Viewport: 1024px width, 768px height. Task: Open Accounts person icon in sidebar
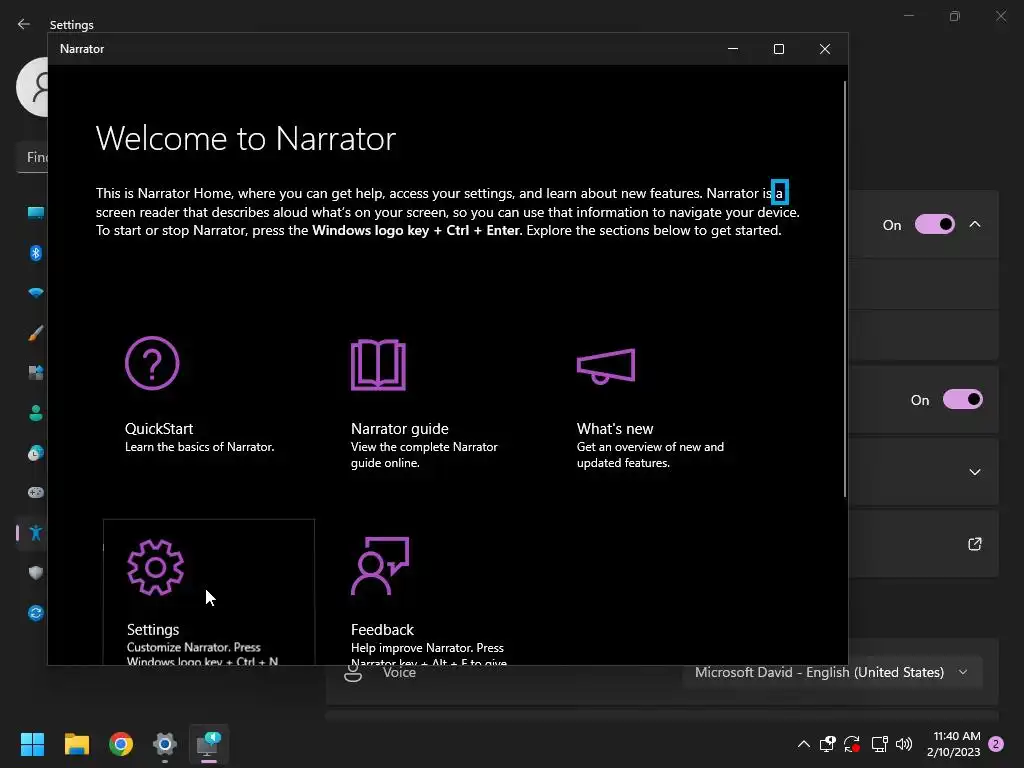coord(35,413)
